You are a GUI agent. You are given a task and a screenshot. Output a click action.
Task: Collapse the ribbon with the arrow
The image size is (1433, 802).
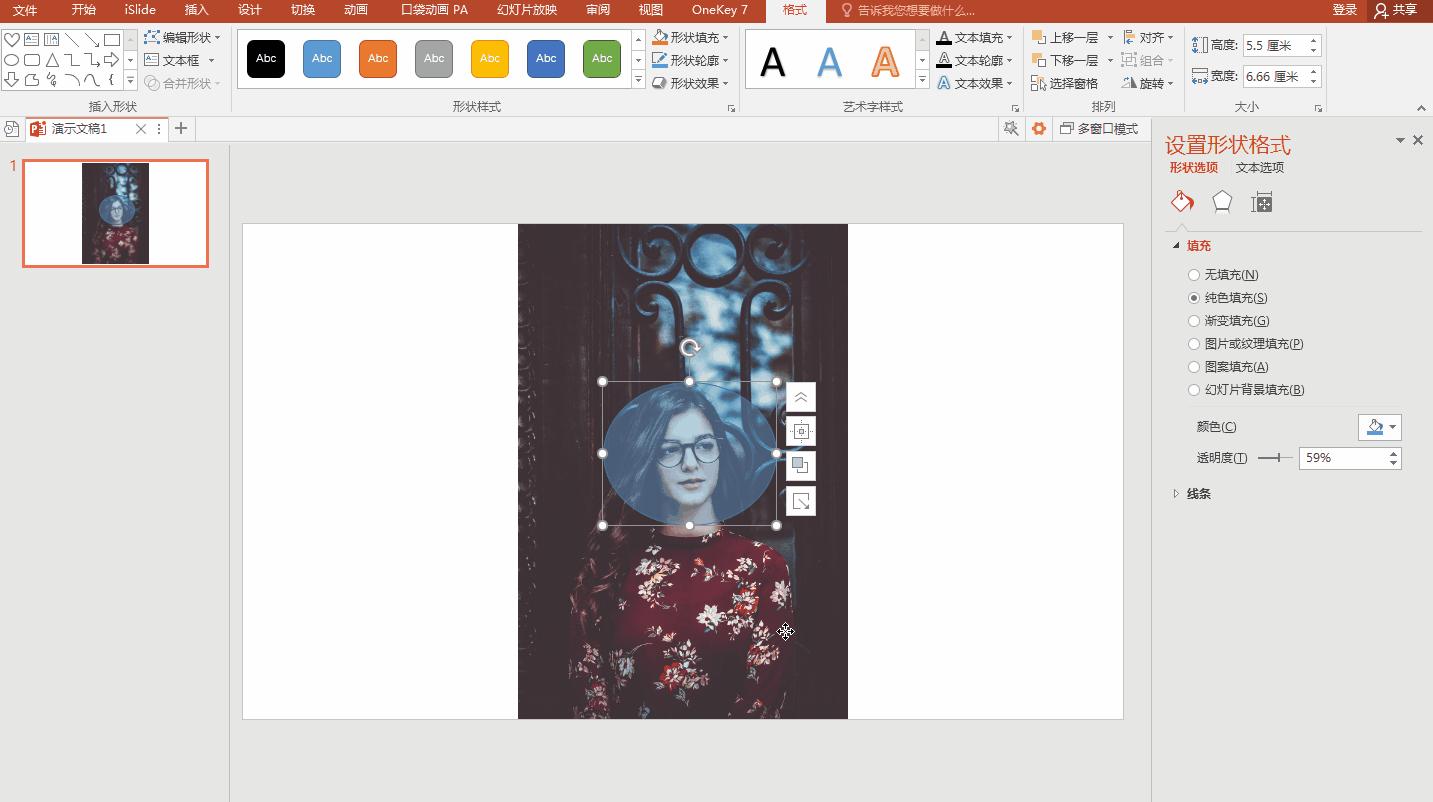click(x=1421, y=108)
